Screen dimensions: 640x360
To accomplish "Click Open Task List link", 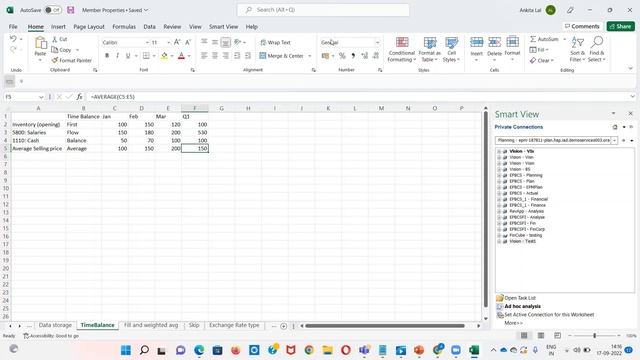I will (520, 298).
